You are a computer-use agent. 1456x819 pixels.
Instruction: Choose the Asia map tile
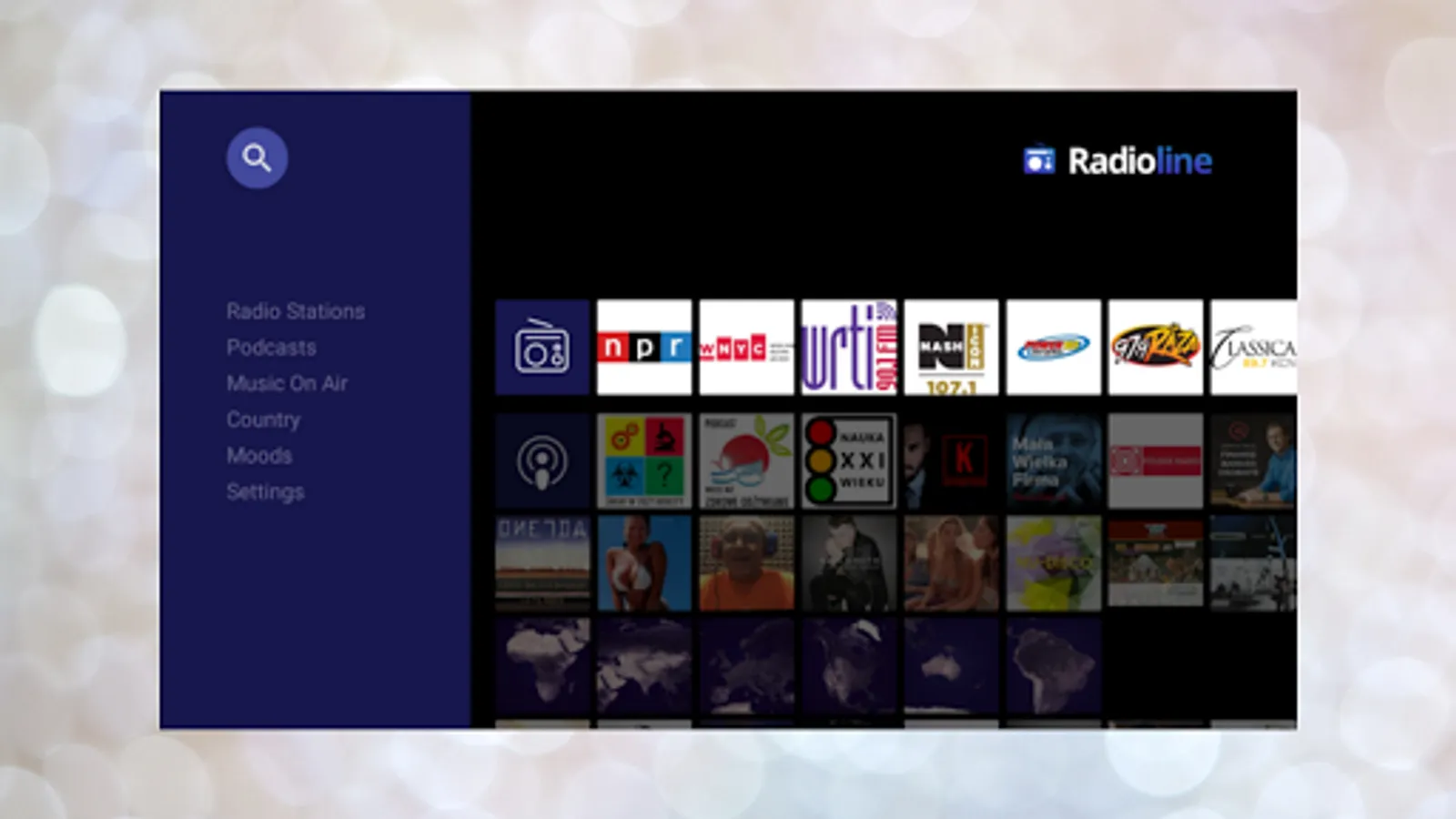click(x=644, y=666)
